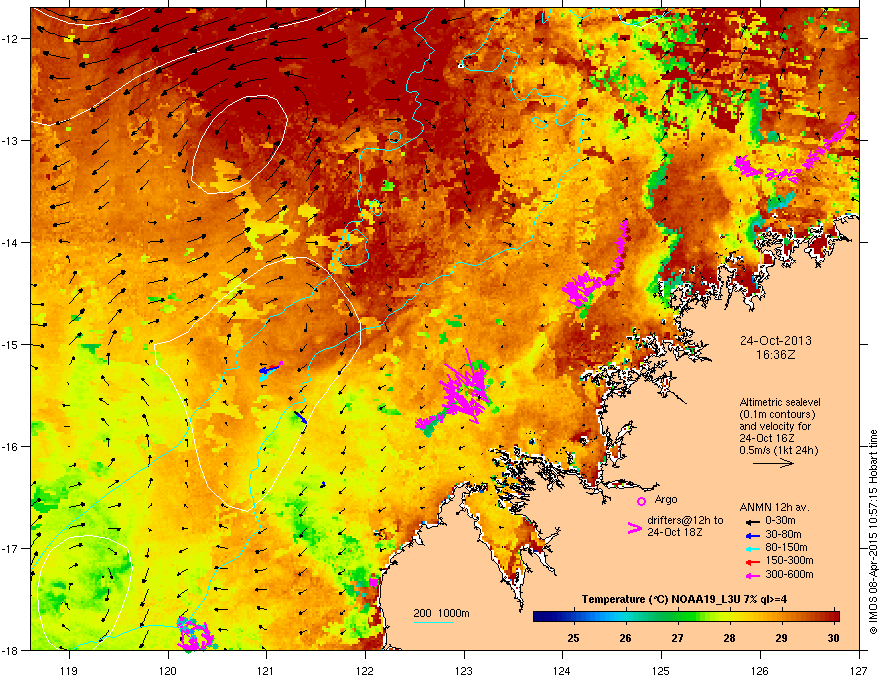Click the cyan 200 1000m bathymetry legend line
880x680 pixels.
(434, 622)
